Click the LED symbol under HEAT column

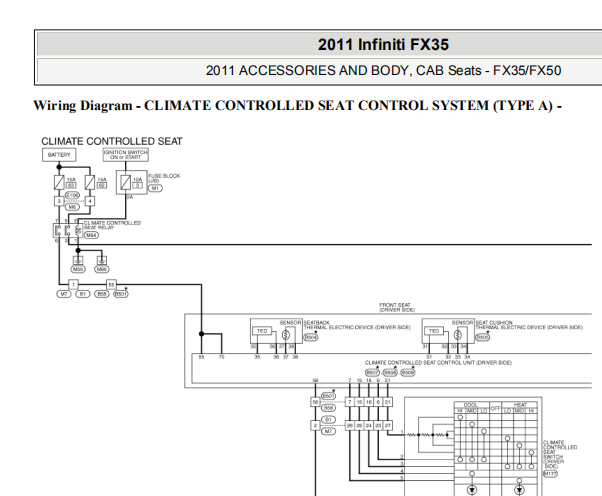click(x=519, y=490)
